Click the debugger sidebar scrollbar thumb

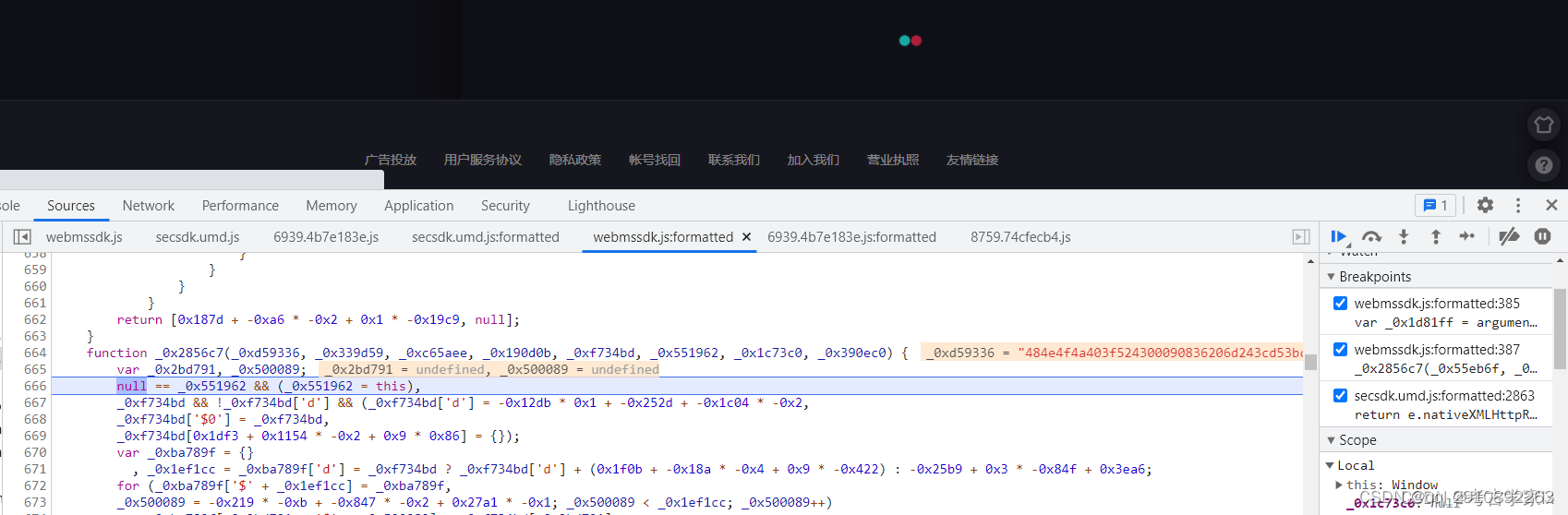point(1561,329)
